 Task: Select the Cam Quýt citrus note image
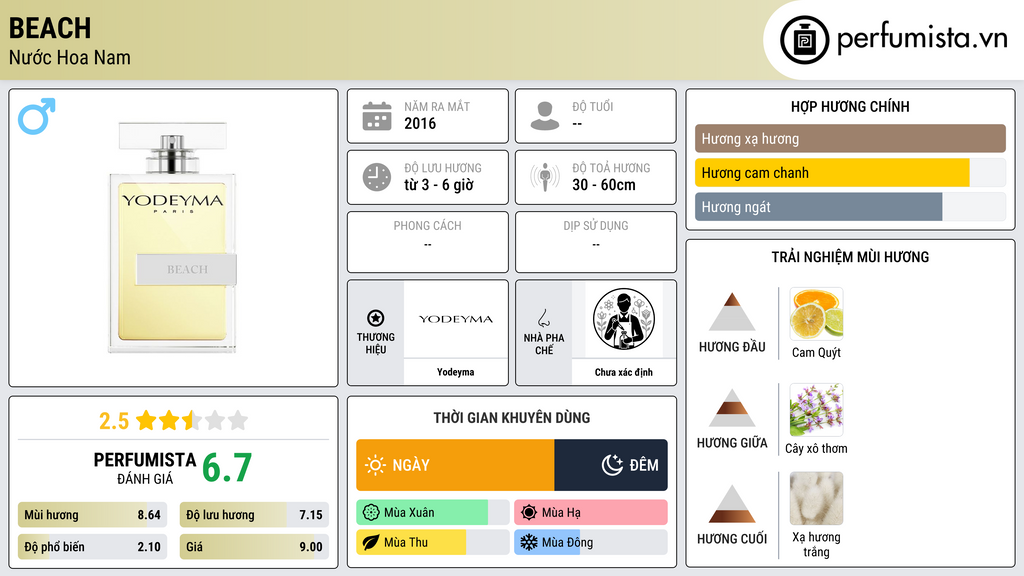pos(816,314)
